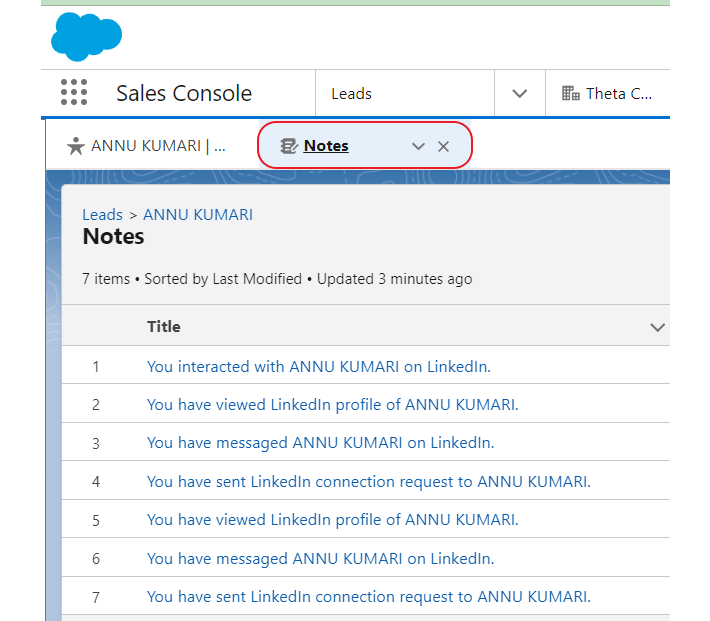Screen dimensions: 710x621
Task: Open note 1 'You interacted with ANNU KUMARI'
Action: click(319, 366)
